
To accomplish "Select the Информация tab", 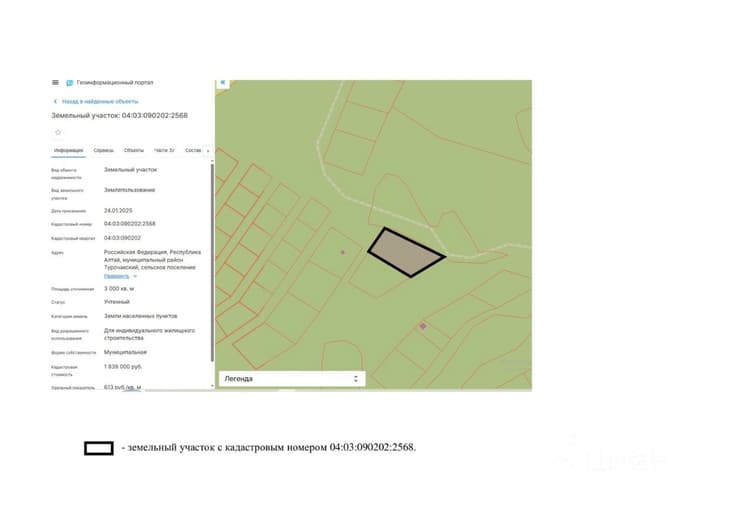I will tap(68, 150).
